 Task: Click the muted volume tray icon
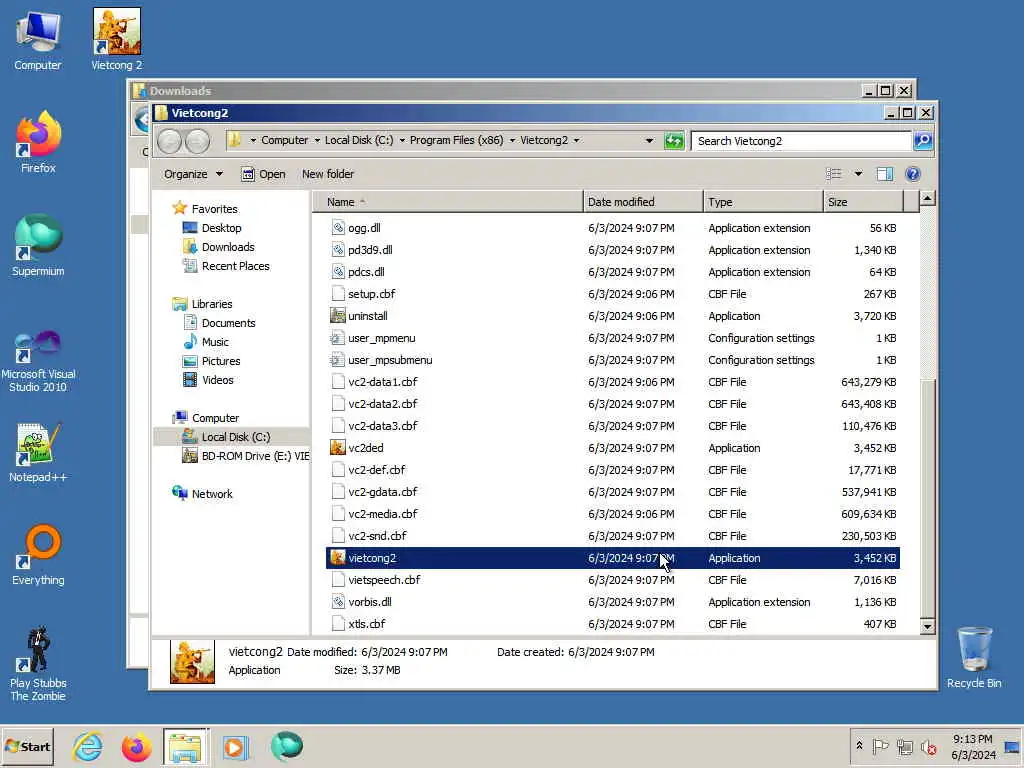click(928, 746)
